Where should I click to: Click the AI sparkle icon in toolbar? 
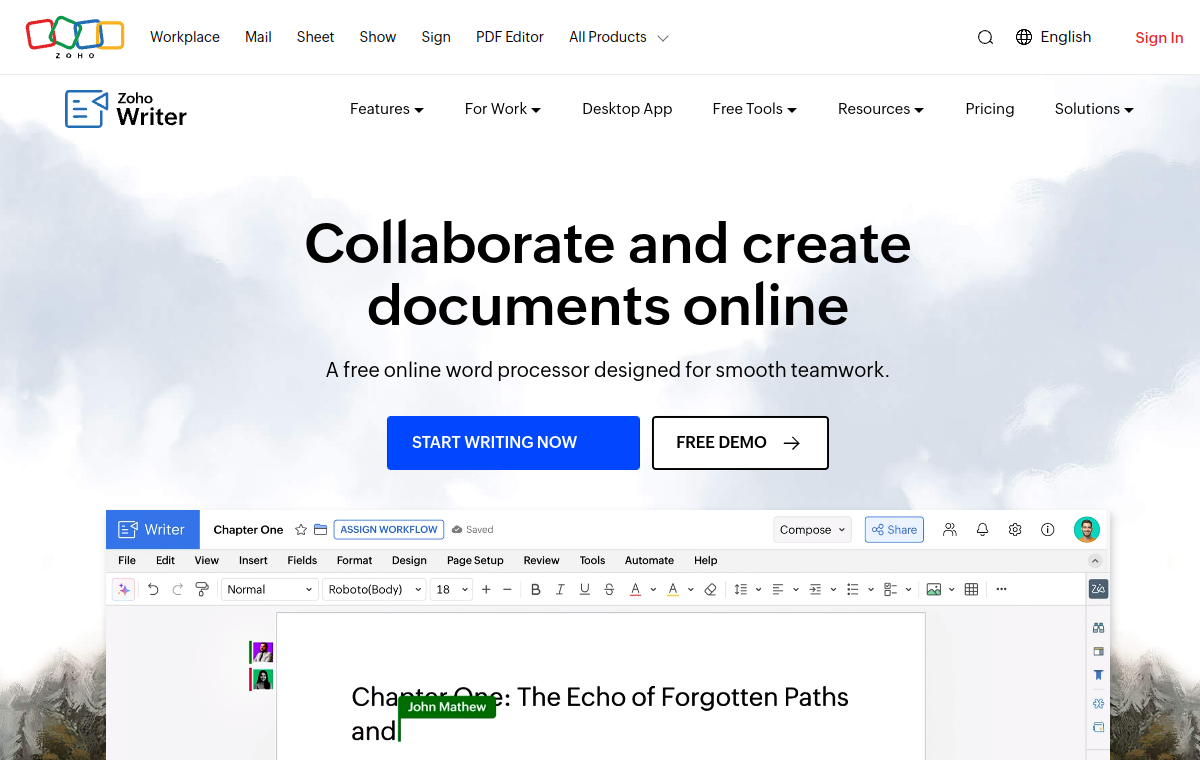[x=124, y=589]
